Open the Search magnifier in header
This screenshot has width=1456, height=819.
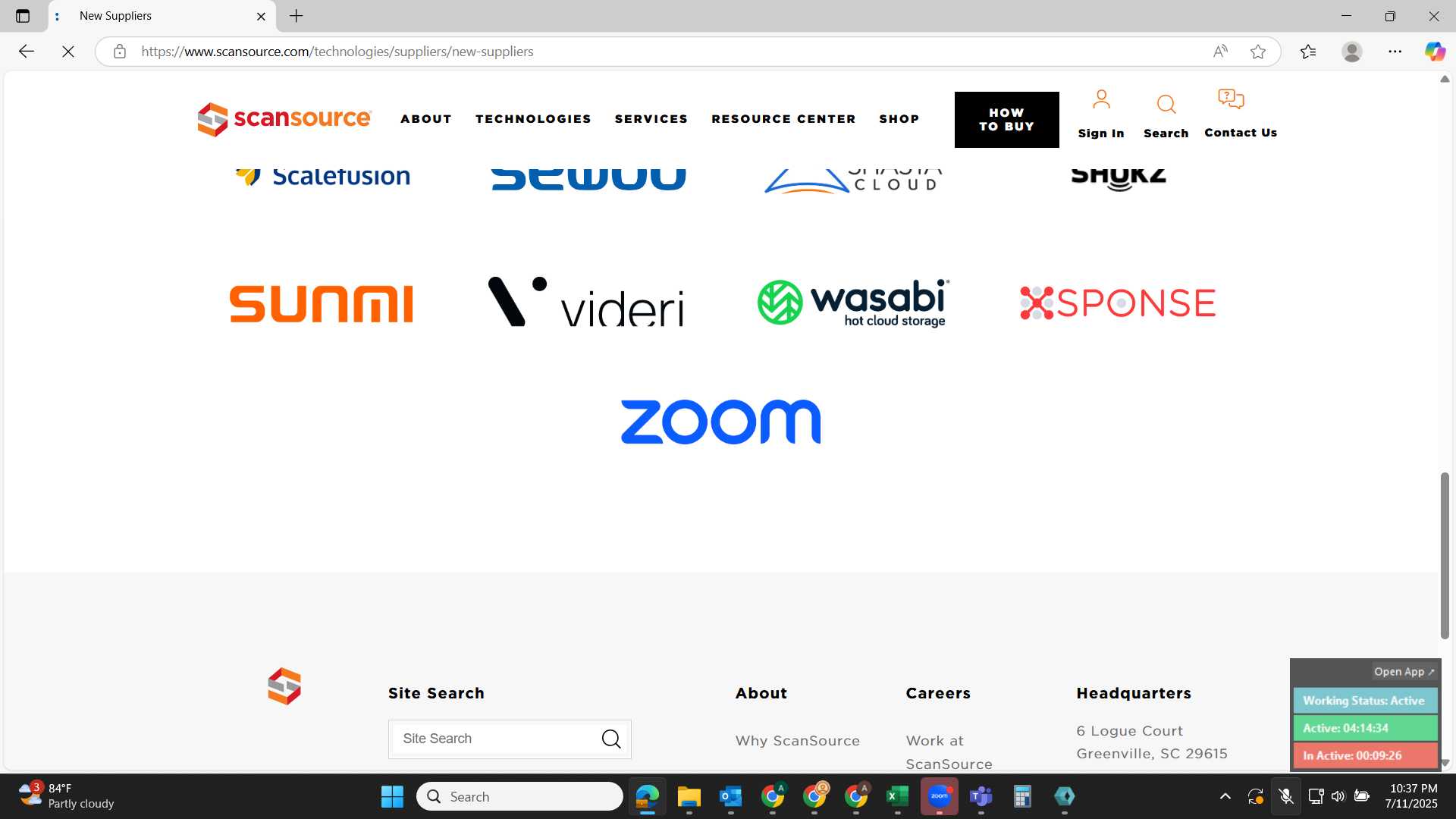tap(1166, 104)
